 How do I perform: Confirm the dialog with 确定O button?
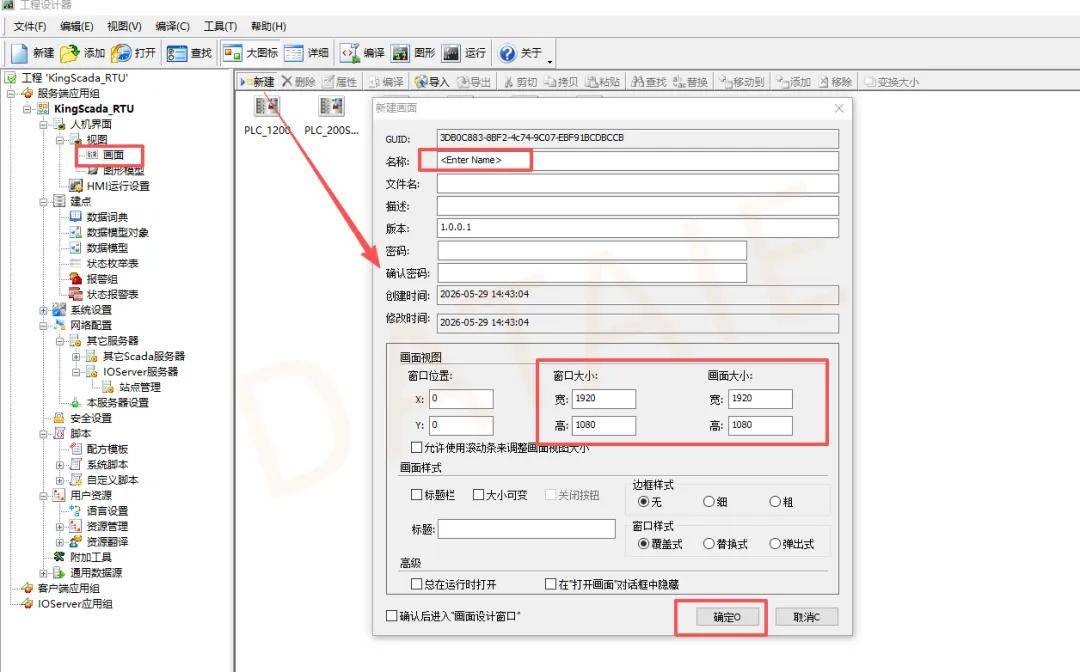727,617
